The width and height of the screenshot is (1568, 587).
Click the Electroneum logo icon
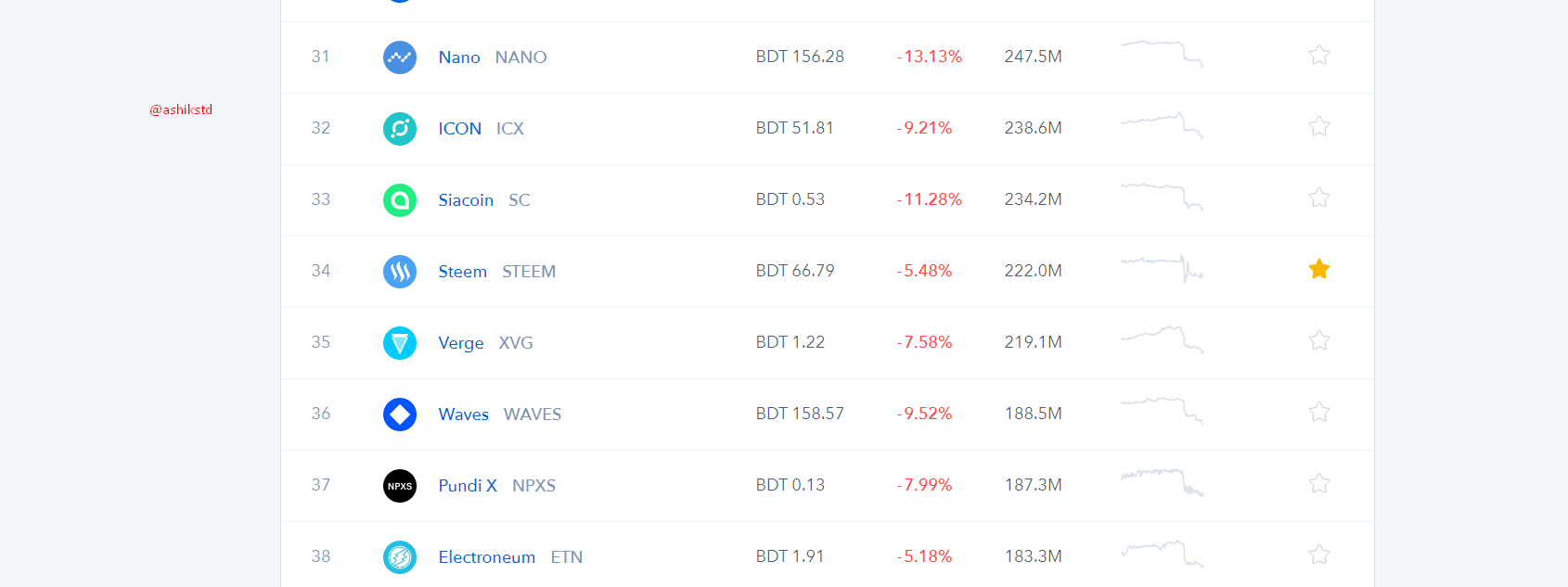point(400,557)
